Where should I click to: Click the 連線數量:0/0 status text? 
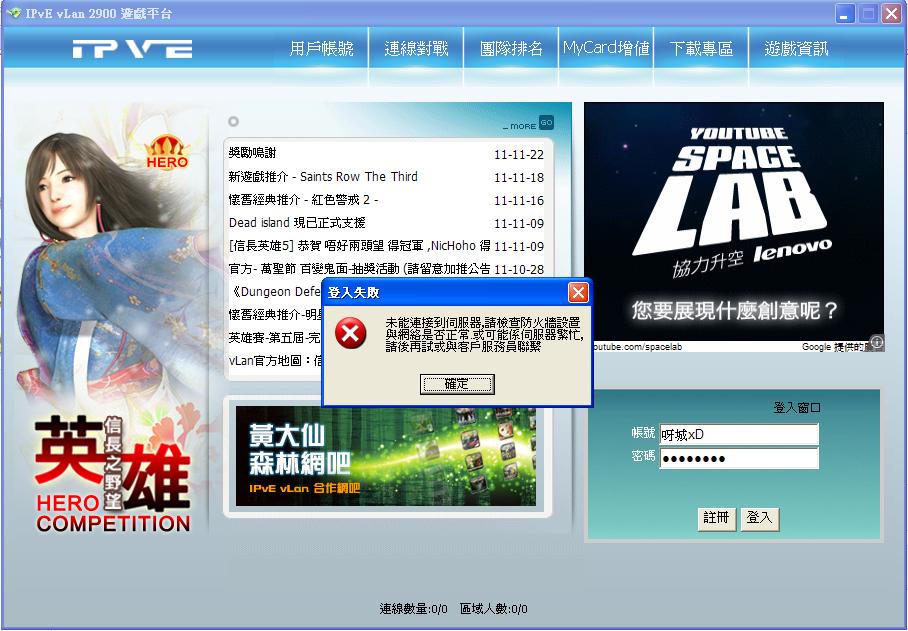(x=413, y=609)
